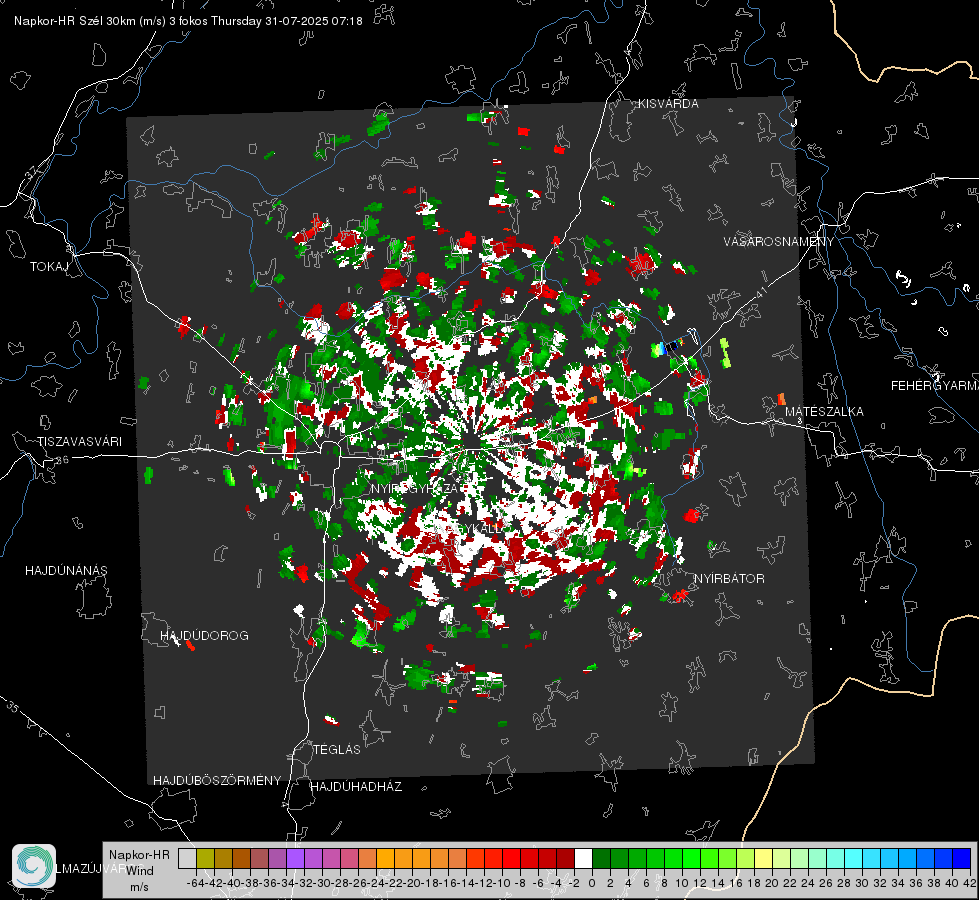Pick the olive swatch at -64 m/s
The image size is (979, 900).
pyautogui.click(x=205, y=858)
